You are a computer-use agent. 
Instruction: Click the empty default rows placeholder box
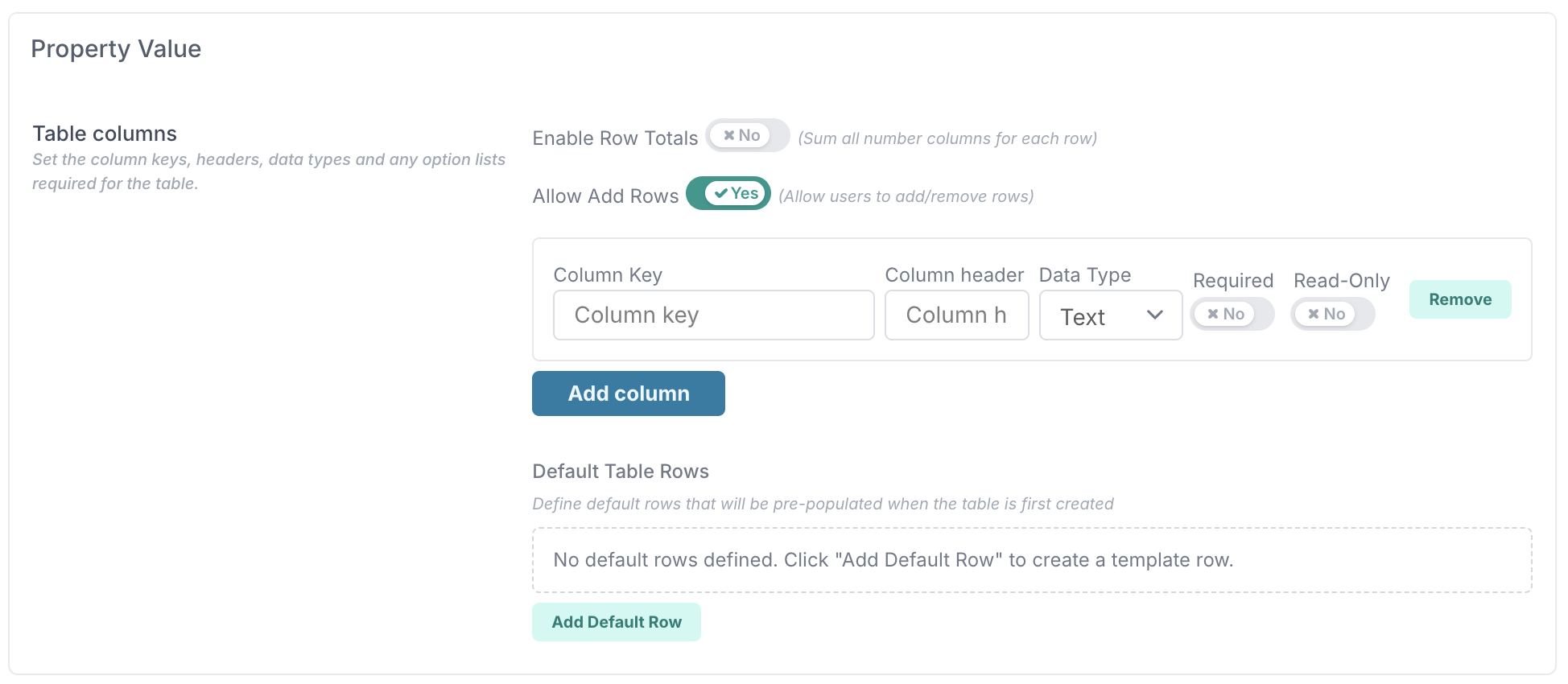click(1031, 560)
